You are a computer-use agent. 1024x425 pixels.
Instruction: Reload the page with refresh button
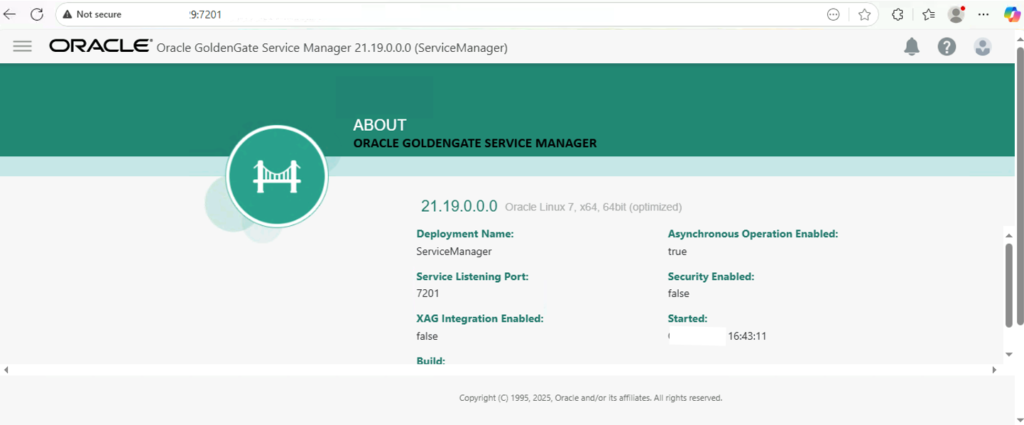pos(37,14)
